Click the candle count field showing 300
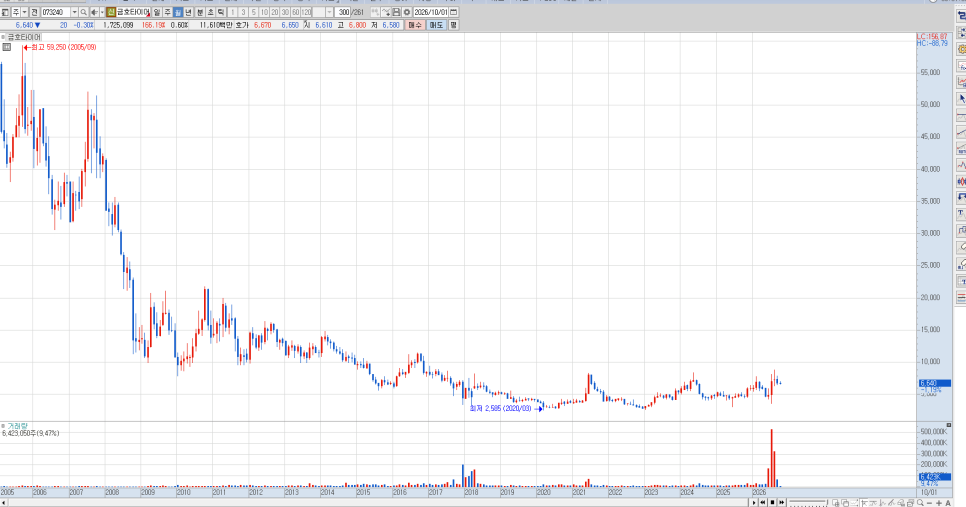 [x=344, y=12]
